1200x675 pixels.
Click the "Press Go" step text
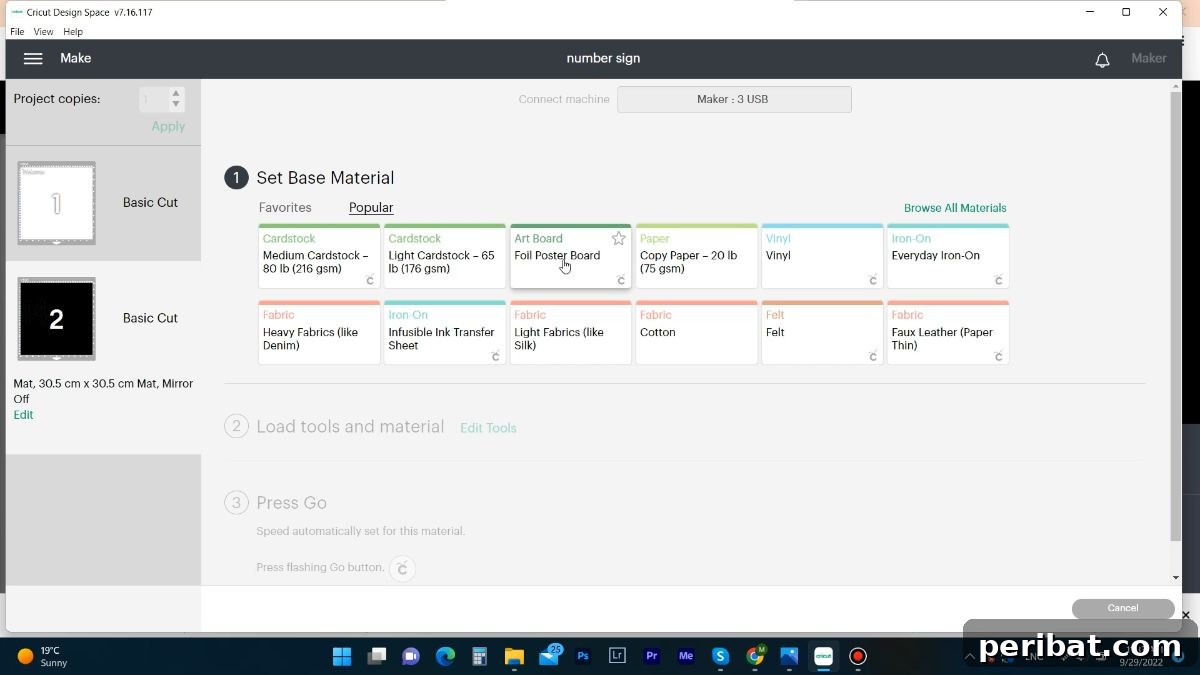pos(292,503)
